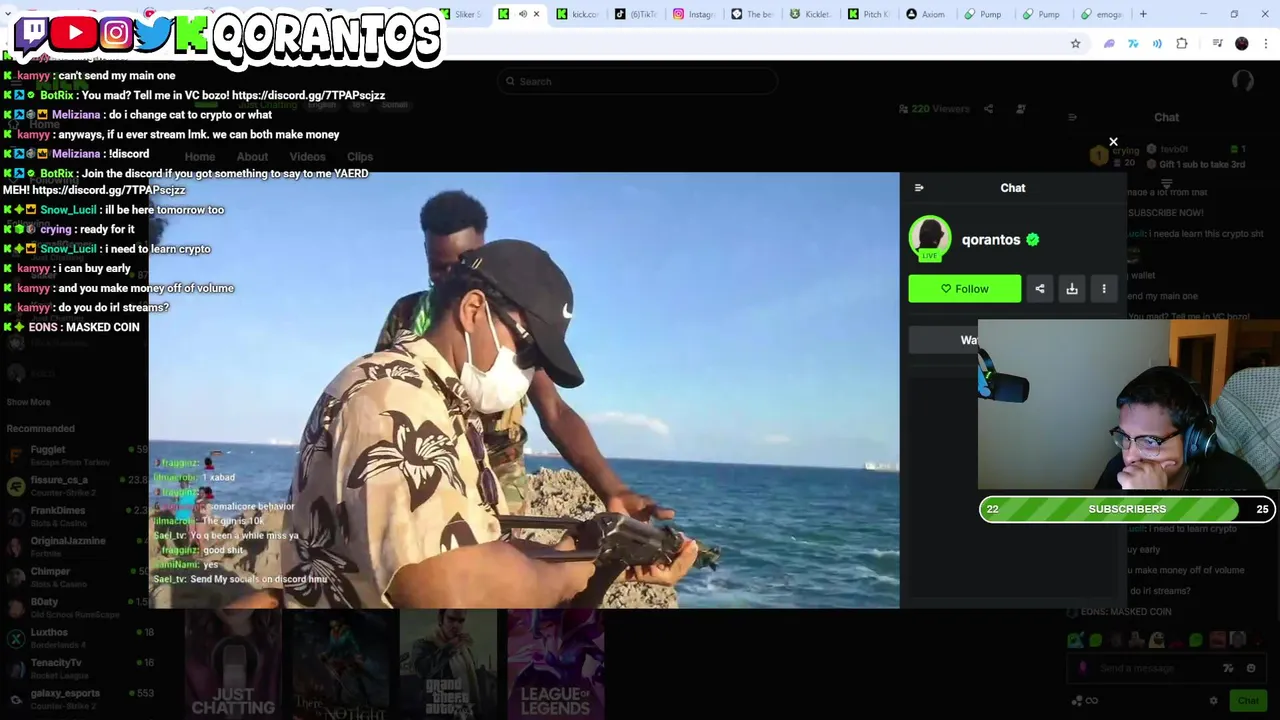
Task: Open the Chrome three-dot menu
Action: (x=1266, y=44)
